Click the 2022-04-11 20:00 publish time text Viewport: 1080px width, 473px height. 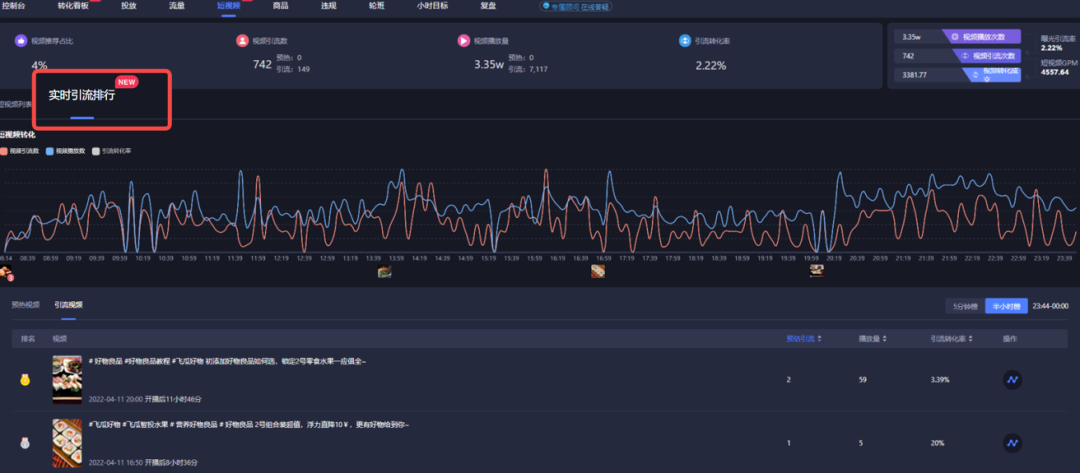[116, 399]
